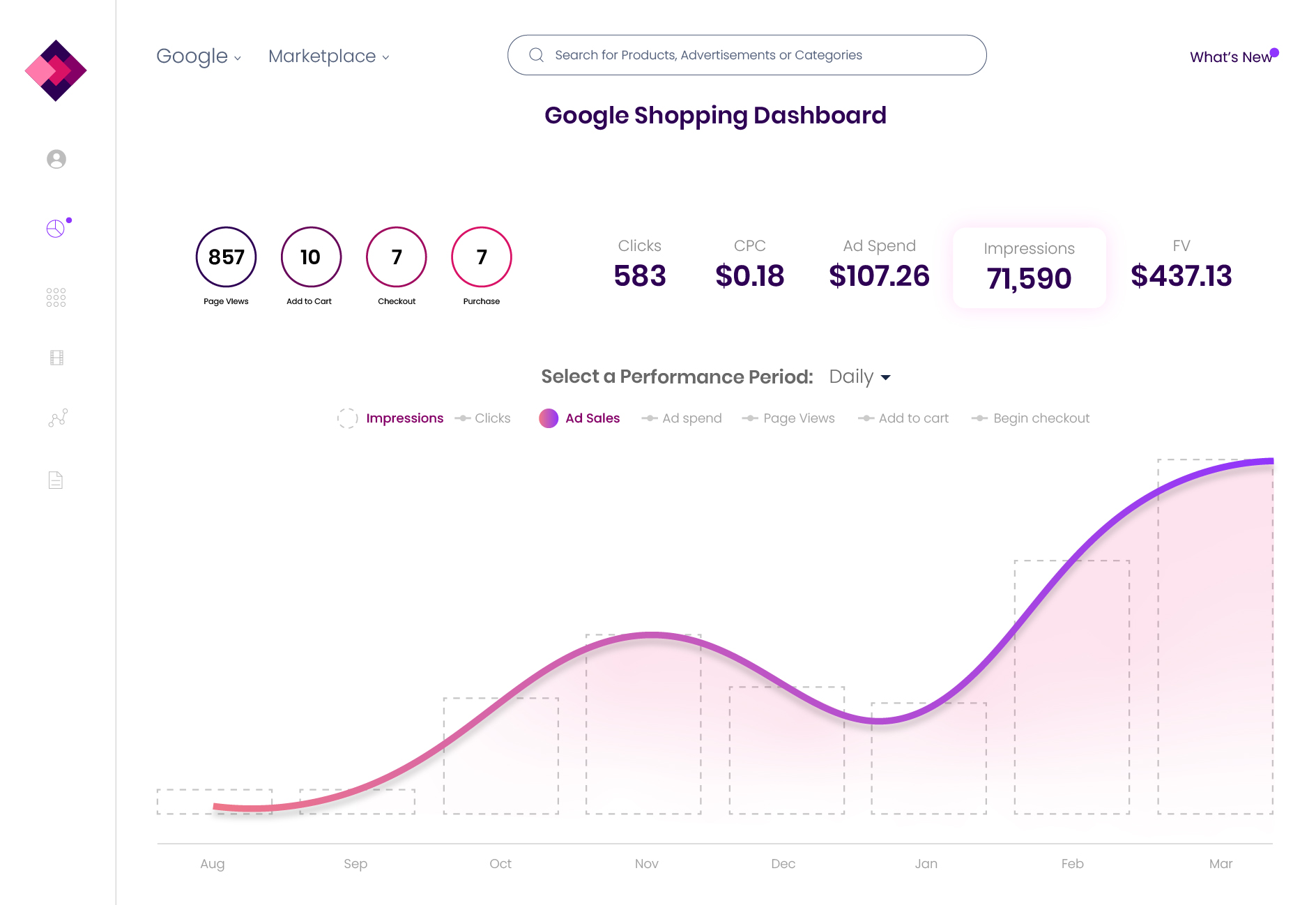
Task: Toggle the Add to cart series
Action: [x=903, y=418]
